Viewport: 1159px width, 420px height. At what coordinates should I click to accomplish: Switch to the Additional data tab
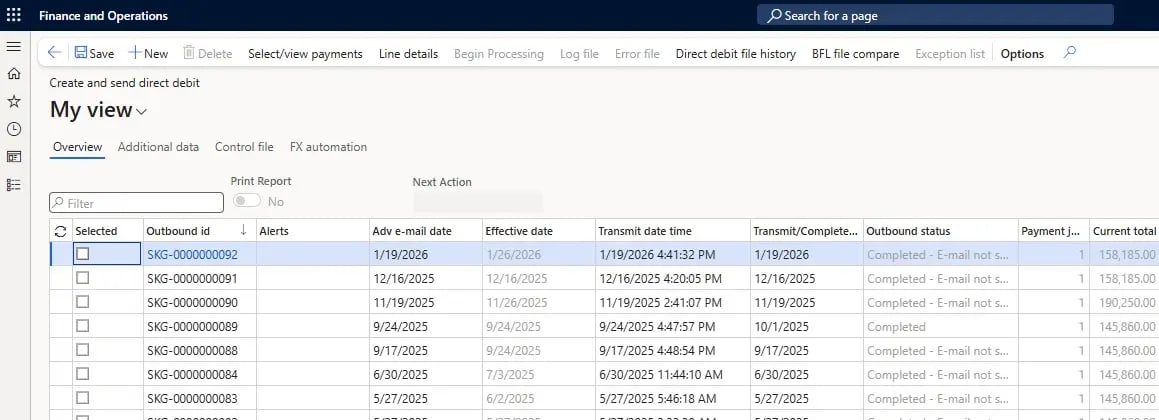tap(158, 147)
